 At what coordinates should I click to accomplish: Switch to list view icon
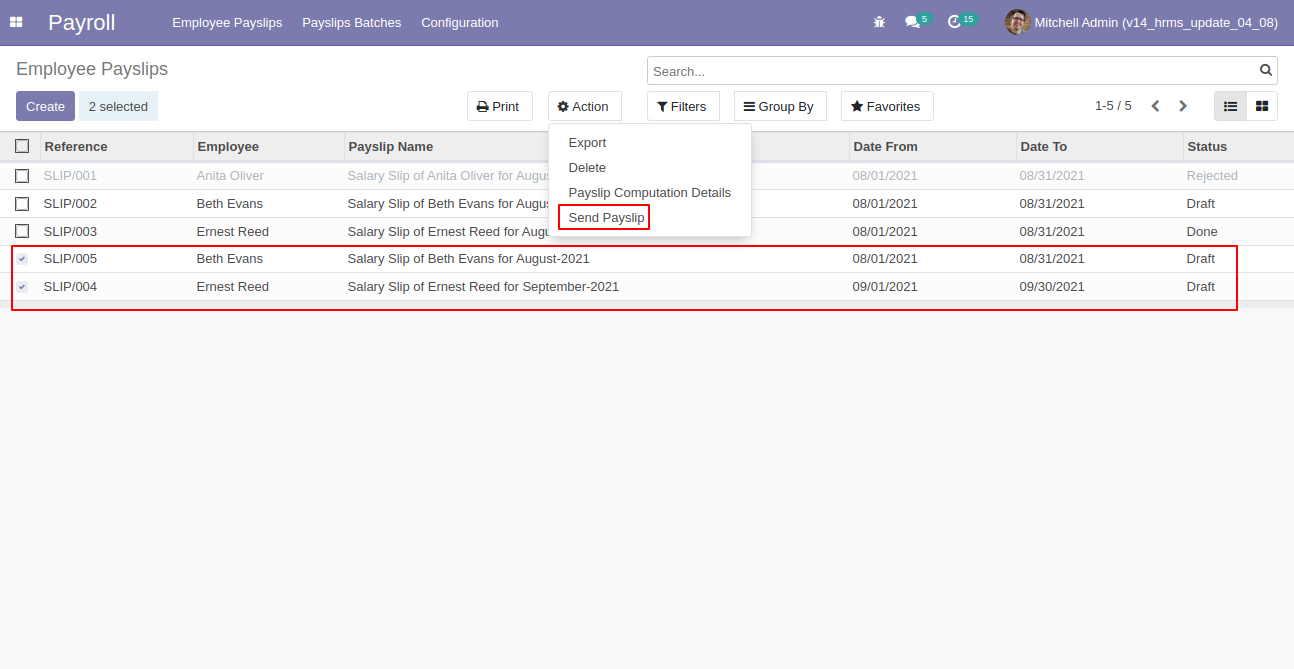point(1230,106)
